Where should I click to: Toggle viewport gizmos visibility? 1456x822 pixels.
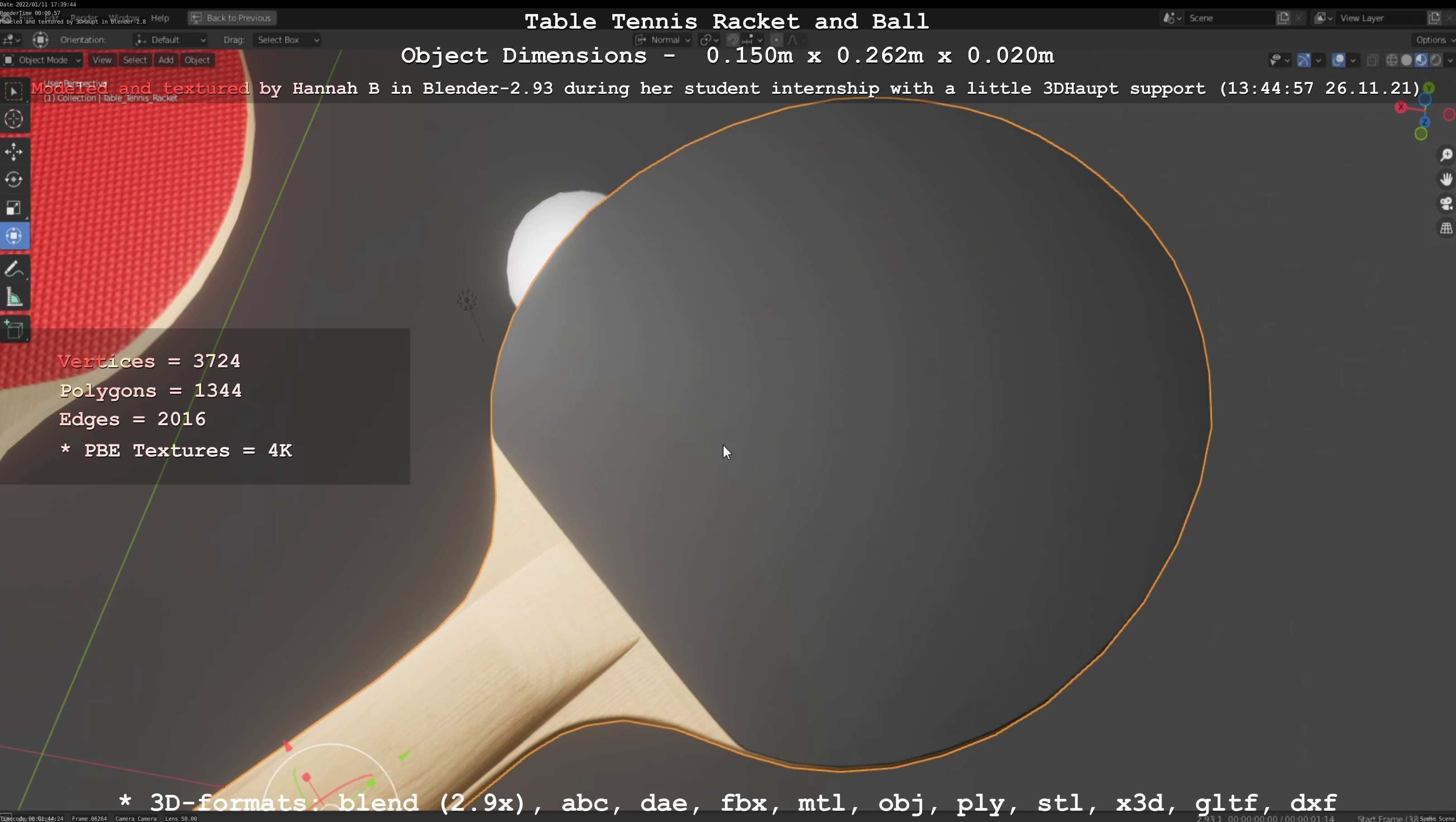click(x=1304, y=60)
